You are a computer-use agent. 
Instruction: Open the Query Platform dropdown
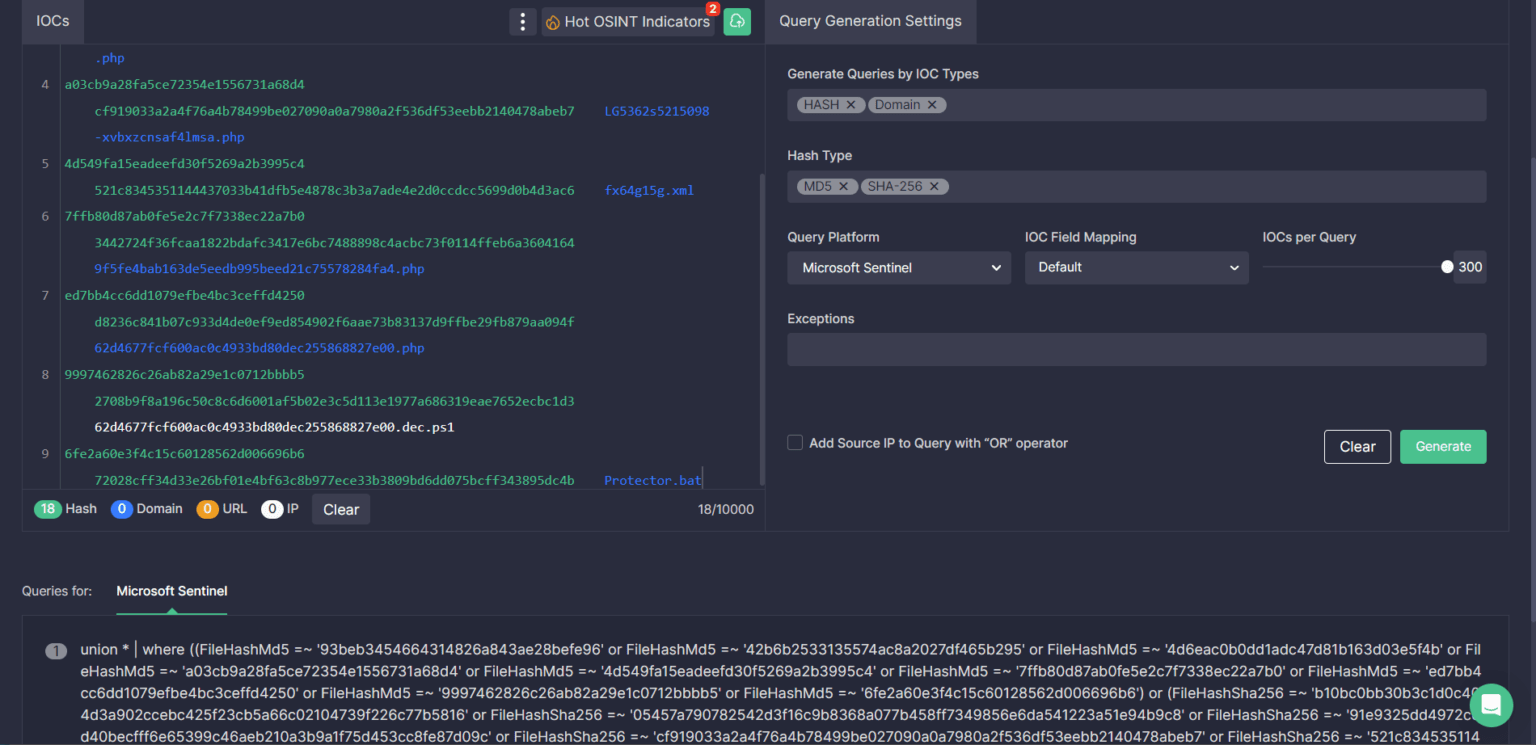pos(898,267)
